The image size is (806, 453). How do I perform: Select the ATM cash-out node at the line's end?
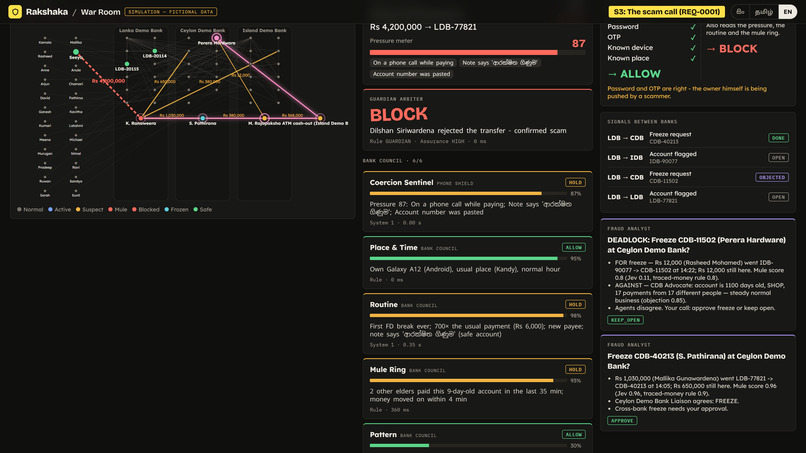click(320, 118)
